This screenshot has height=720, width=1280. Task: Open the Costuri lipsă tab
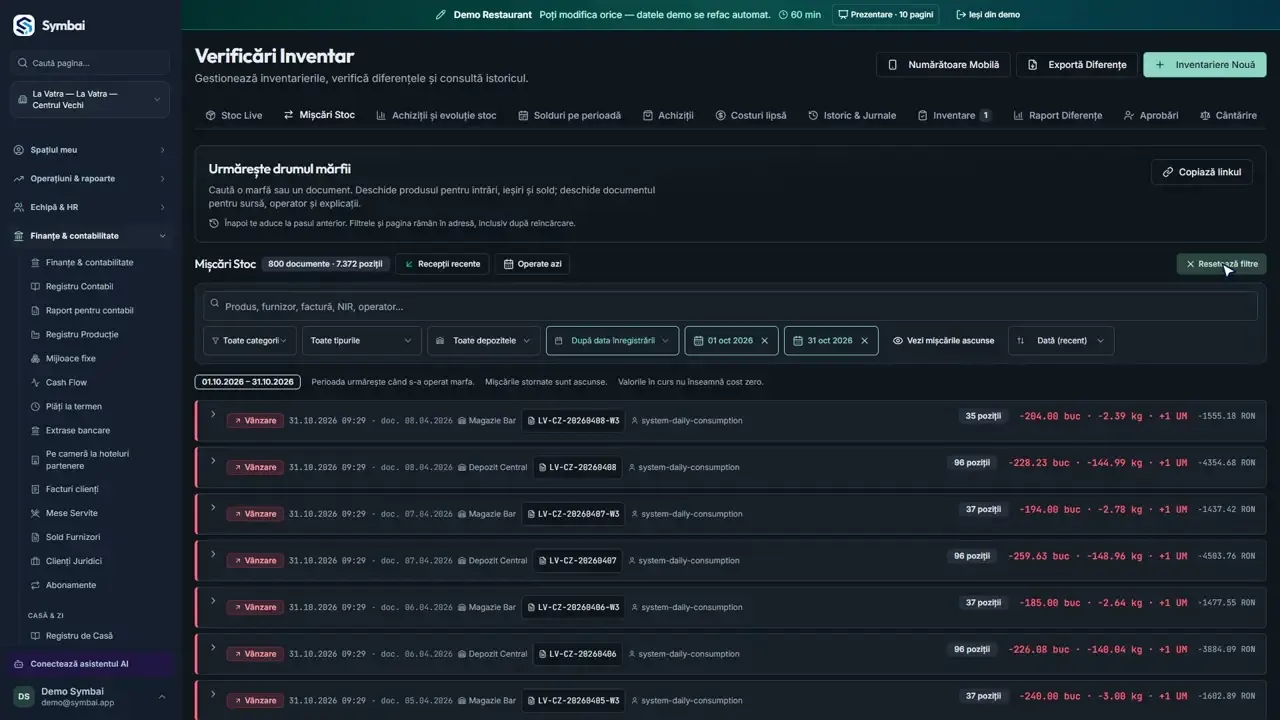tap(751, 116)
